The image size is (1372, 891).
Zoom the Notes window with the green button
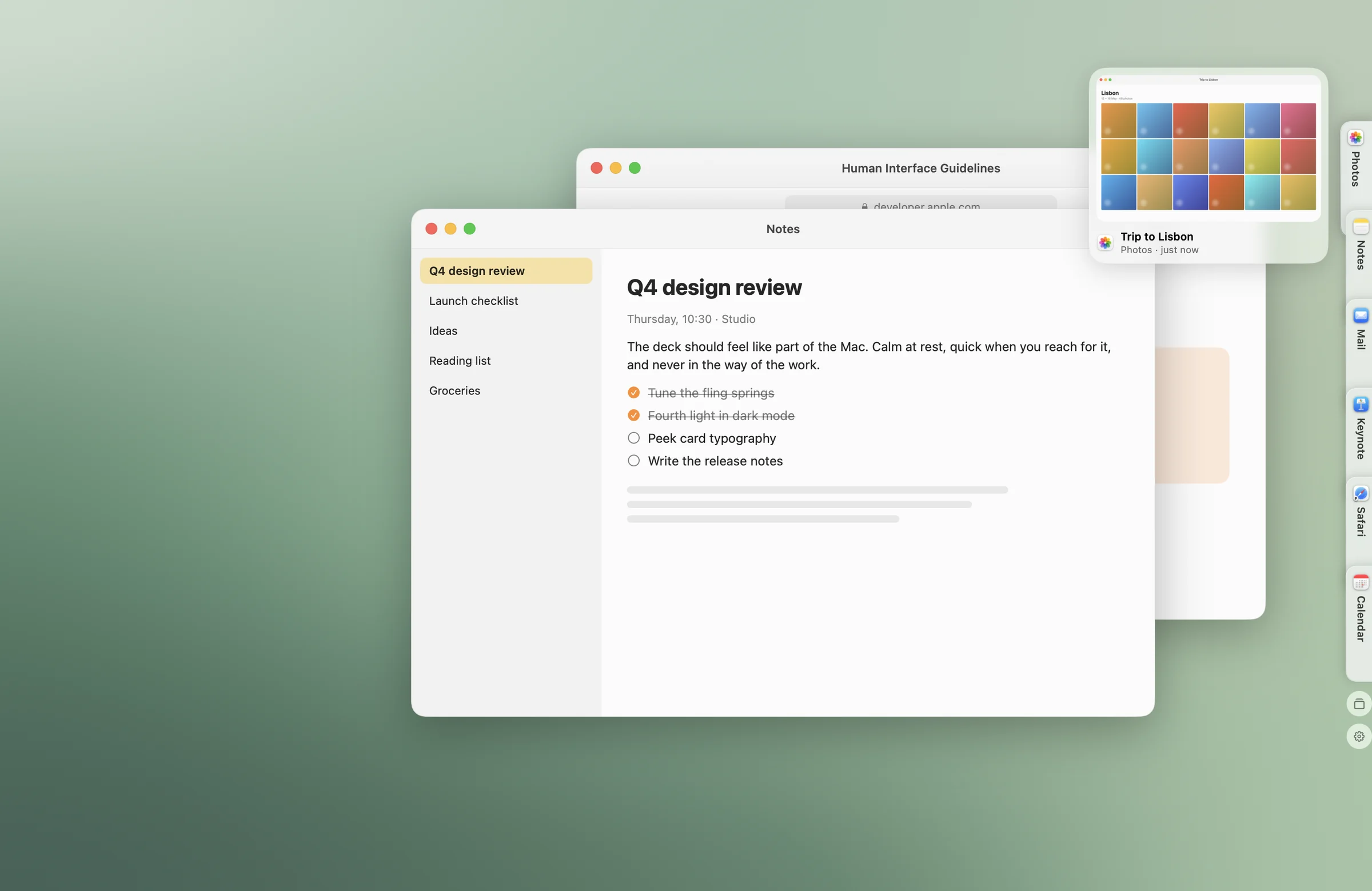tap(469, 229)
